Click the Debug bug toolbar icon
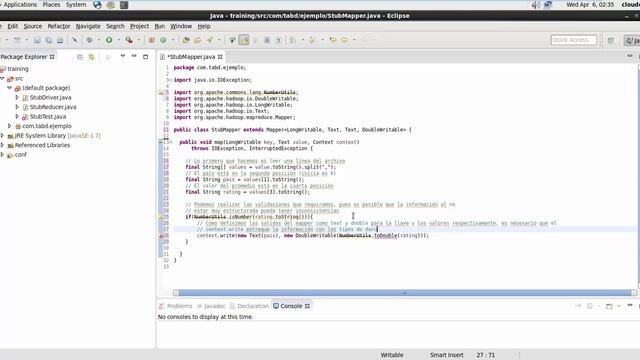Image resolution: width=640 pixels, height=360 pixels. point(89,40)
